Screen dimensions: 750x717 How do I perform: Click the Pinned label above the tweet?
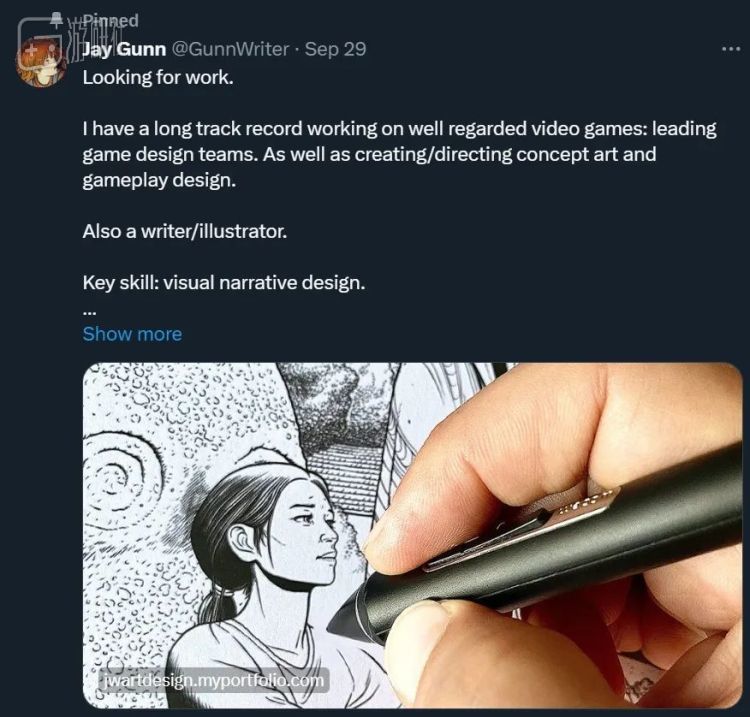(110, 21)
